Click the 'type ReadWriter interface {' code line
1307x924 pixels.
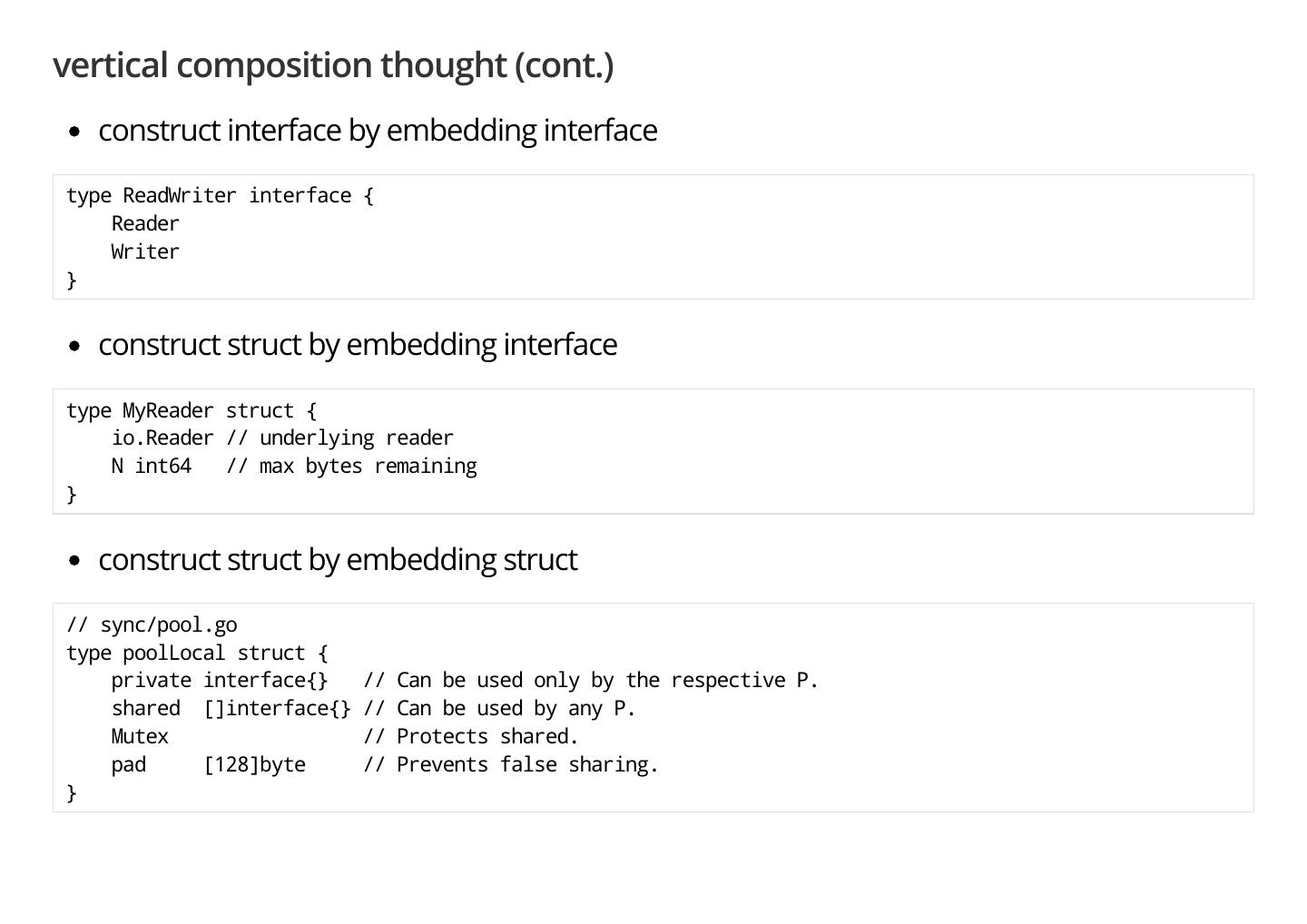coord(220,196)
